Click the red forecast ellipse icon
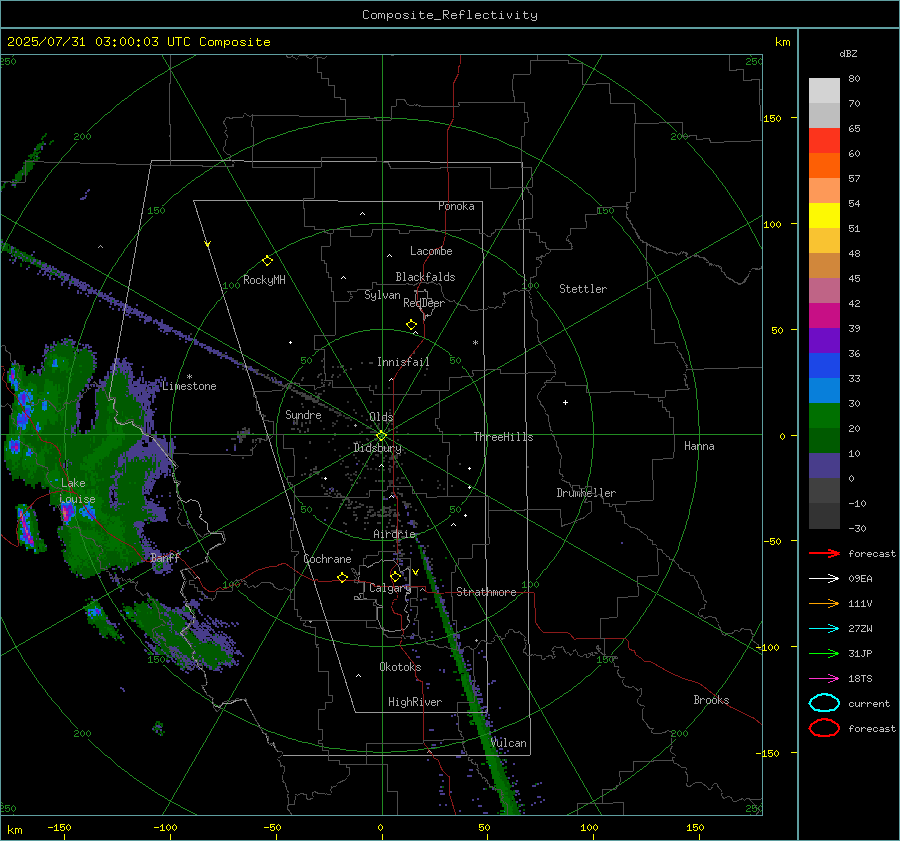Image resolution: width=900 pixels, height=841 pixels. pos(824,728)
